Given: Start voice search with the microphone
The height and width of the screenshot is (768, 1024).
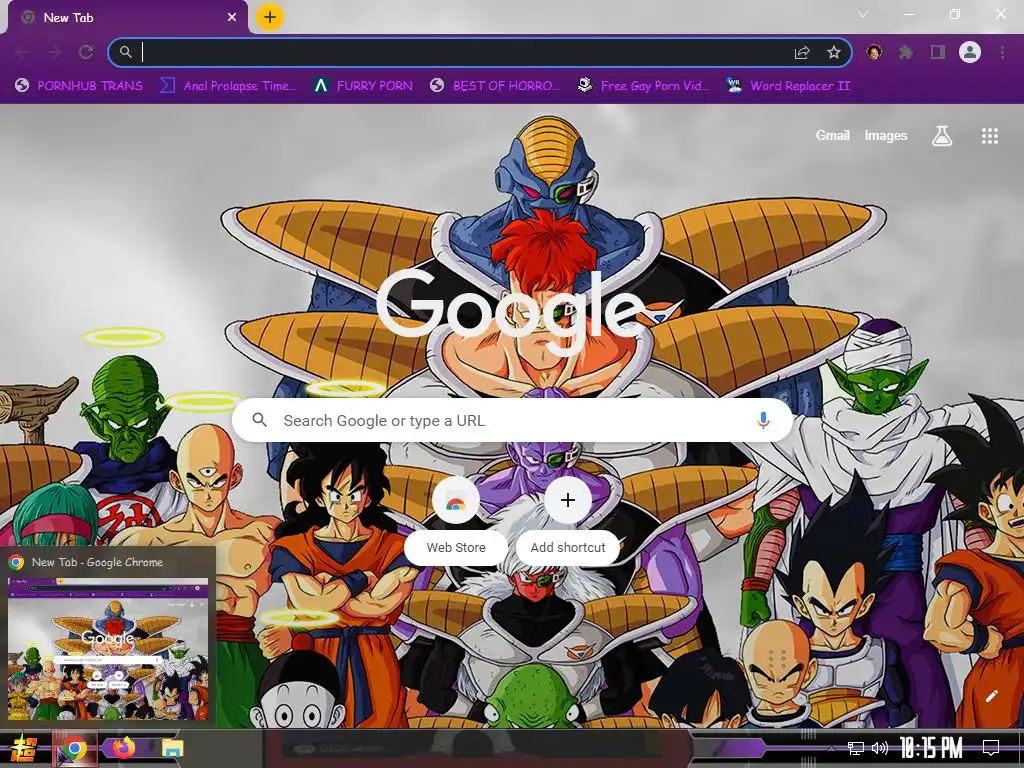Looking at the screenshot, I should (763, 420).
